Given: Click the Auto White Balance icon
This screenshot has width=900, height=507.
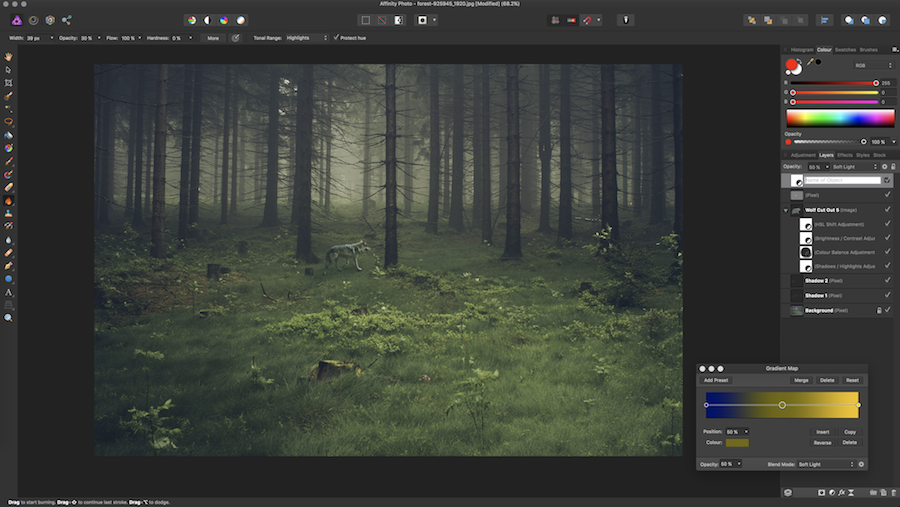Looking at the screenshot, I should click(240, 20).
